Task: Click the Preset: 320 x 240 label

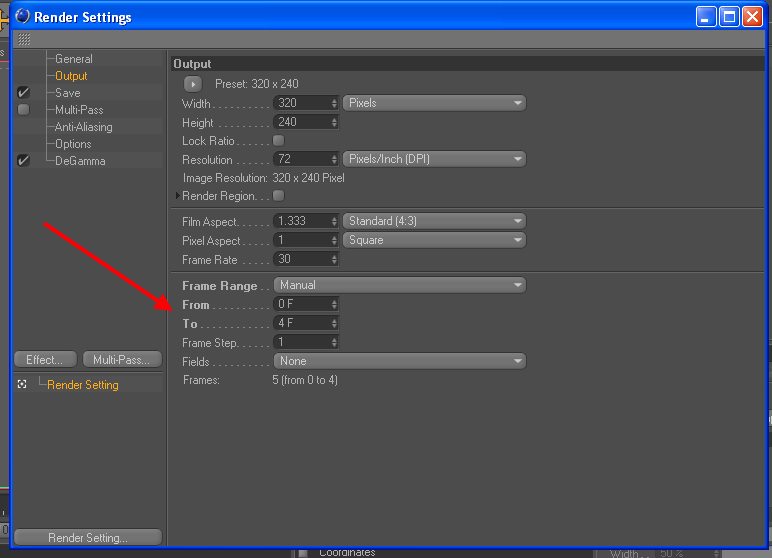Action: [x=257, y=84]
